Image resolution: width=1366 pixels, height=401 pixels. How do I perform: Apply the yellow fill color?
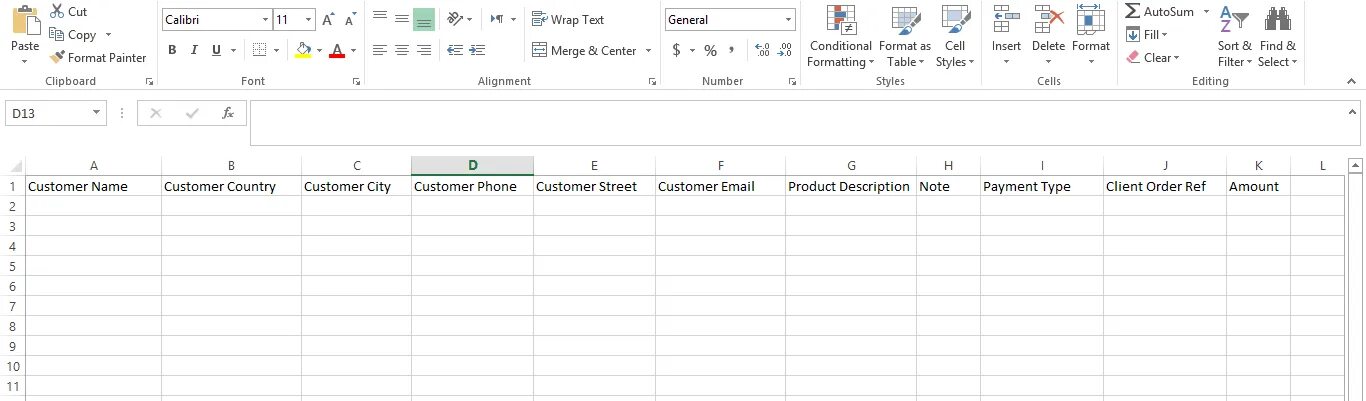[303, 50]
